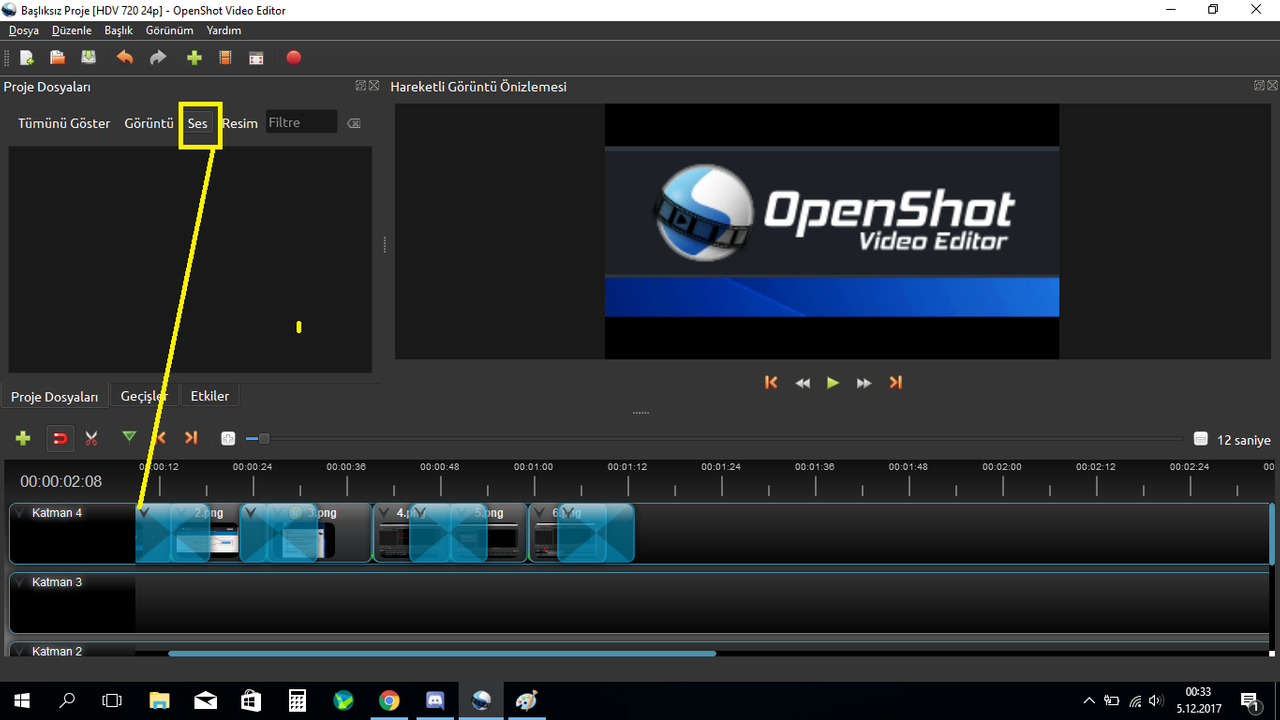The image size is (1280, 720).
Task: Save the project with the green arrow icon
Action: pyautogui.click(x=89, y=58)
